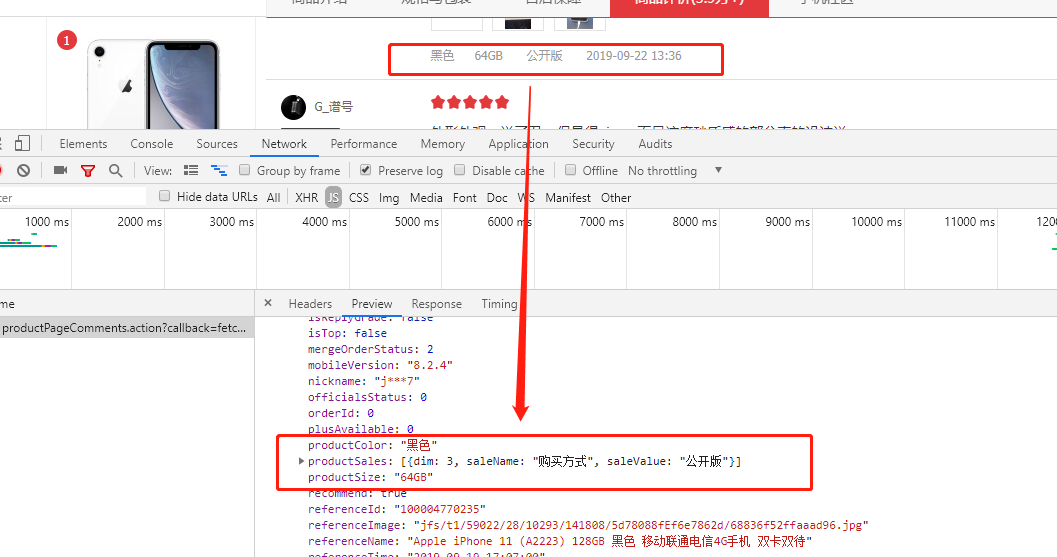Open the Security panel tab
This screenshot has width=1057, height=557.
coord(593,144)
